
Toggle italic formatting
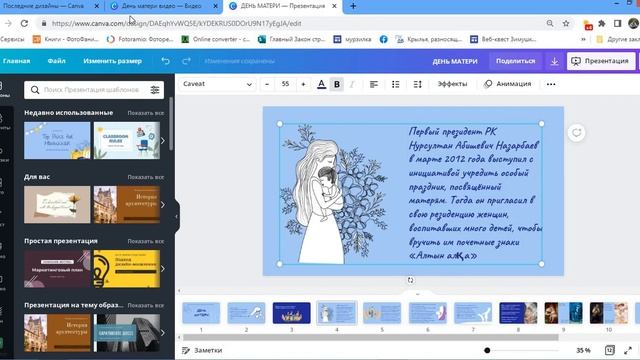point(352,84)
